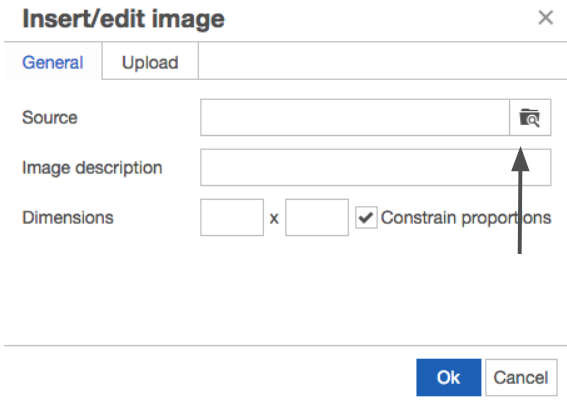Click into the Source URL field
This screenshot has height=405, width=567.
(355, 118)
